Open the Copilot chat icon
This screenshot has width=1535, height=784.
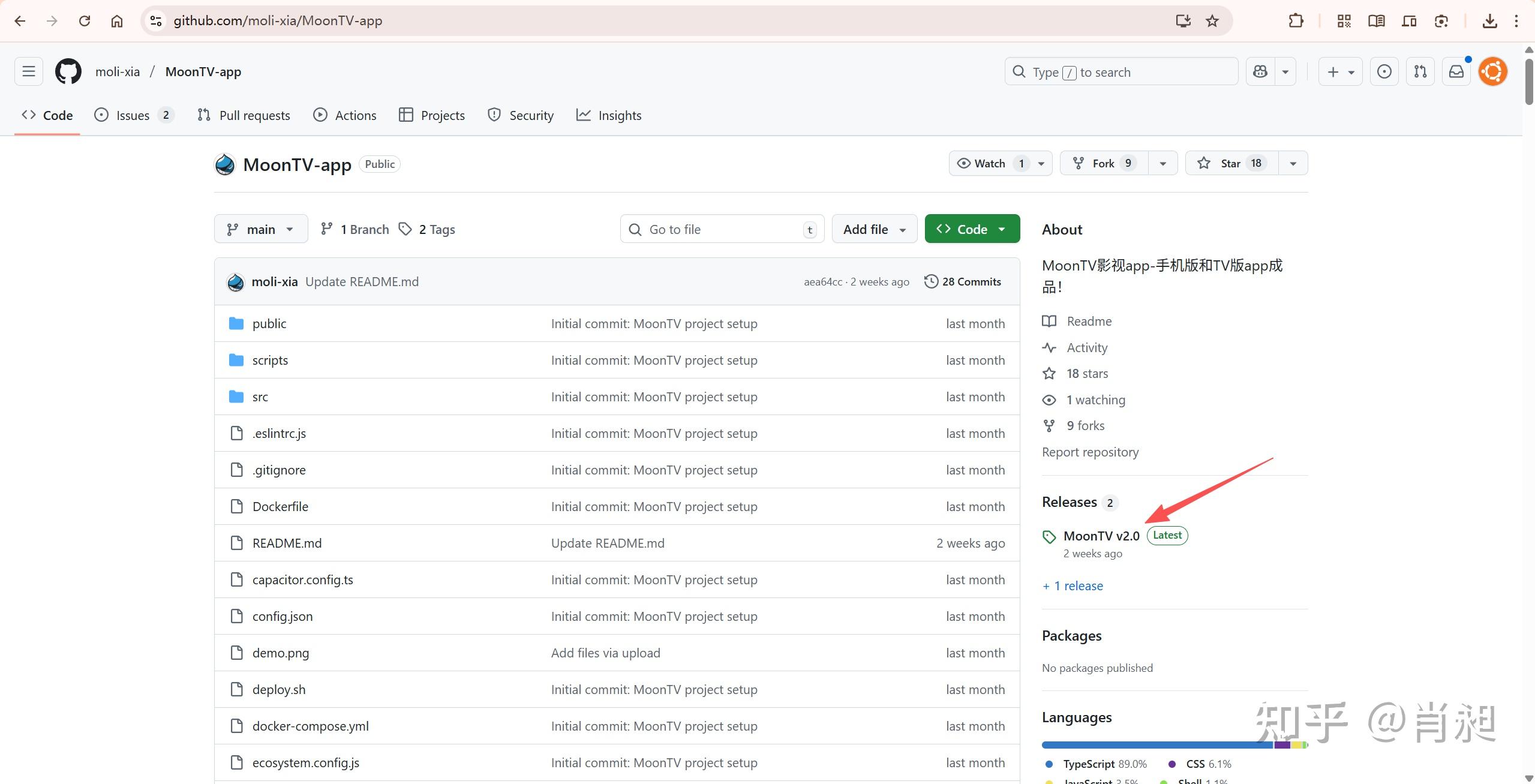coord(1260,72)
